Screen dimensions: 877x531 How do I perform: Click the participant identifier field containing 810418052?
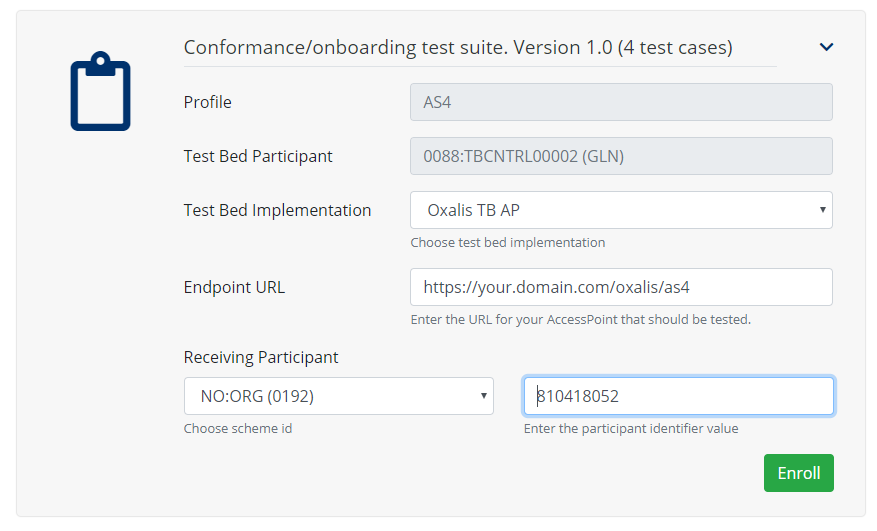coord(678,396)
